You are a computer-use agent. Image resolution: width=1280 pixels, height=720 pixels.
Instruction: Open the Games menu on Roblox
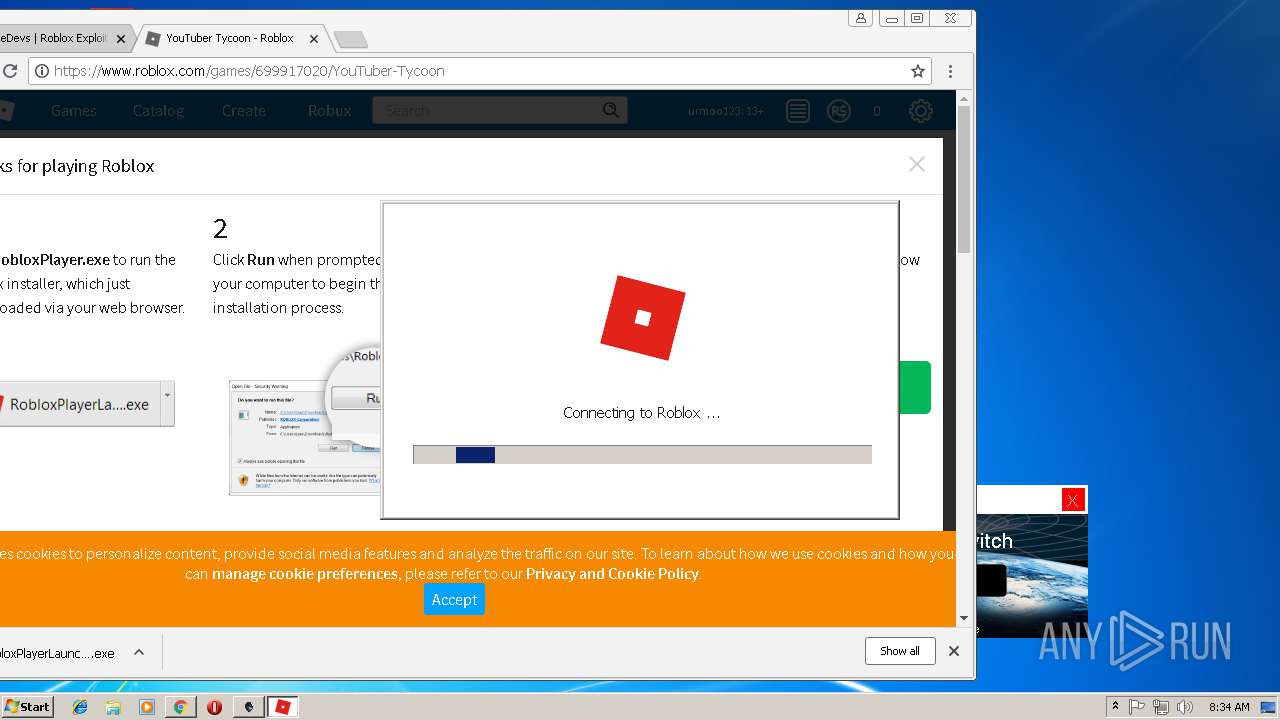coord(74,111)
